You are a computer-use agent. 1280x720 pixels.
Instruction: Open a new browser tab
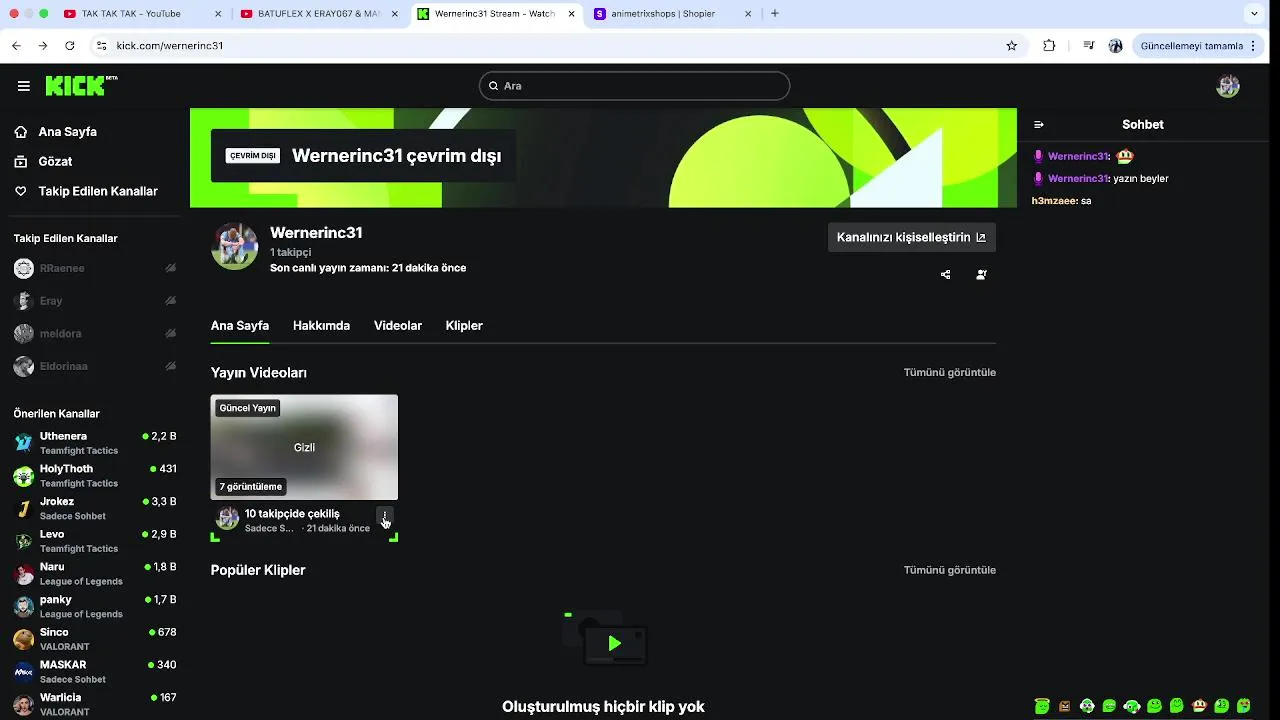[x=775, y=13]
